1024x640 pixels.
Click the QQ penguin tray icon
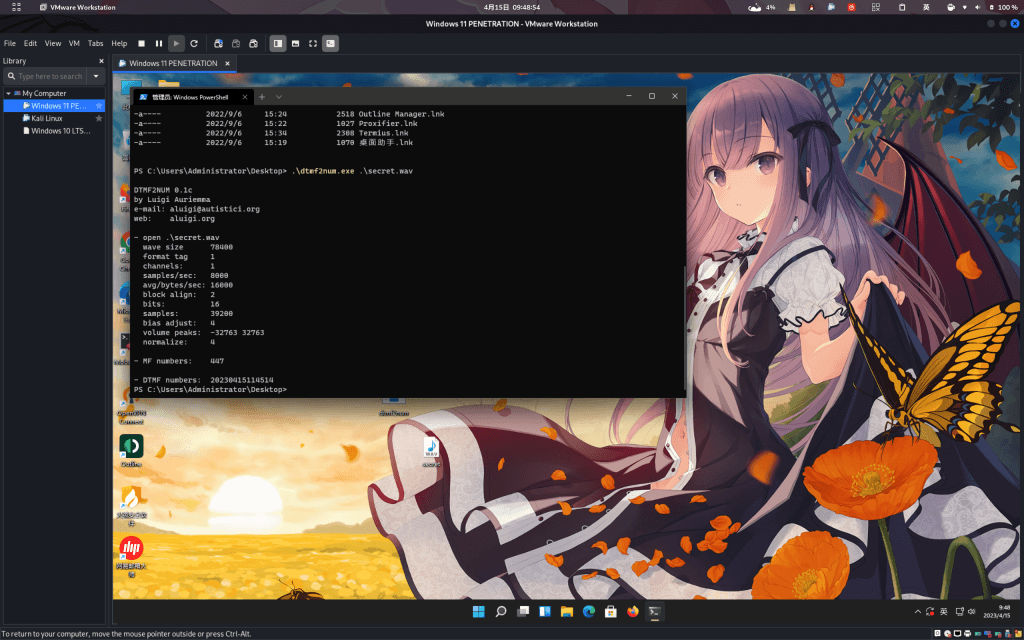point(812,7)
